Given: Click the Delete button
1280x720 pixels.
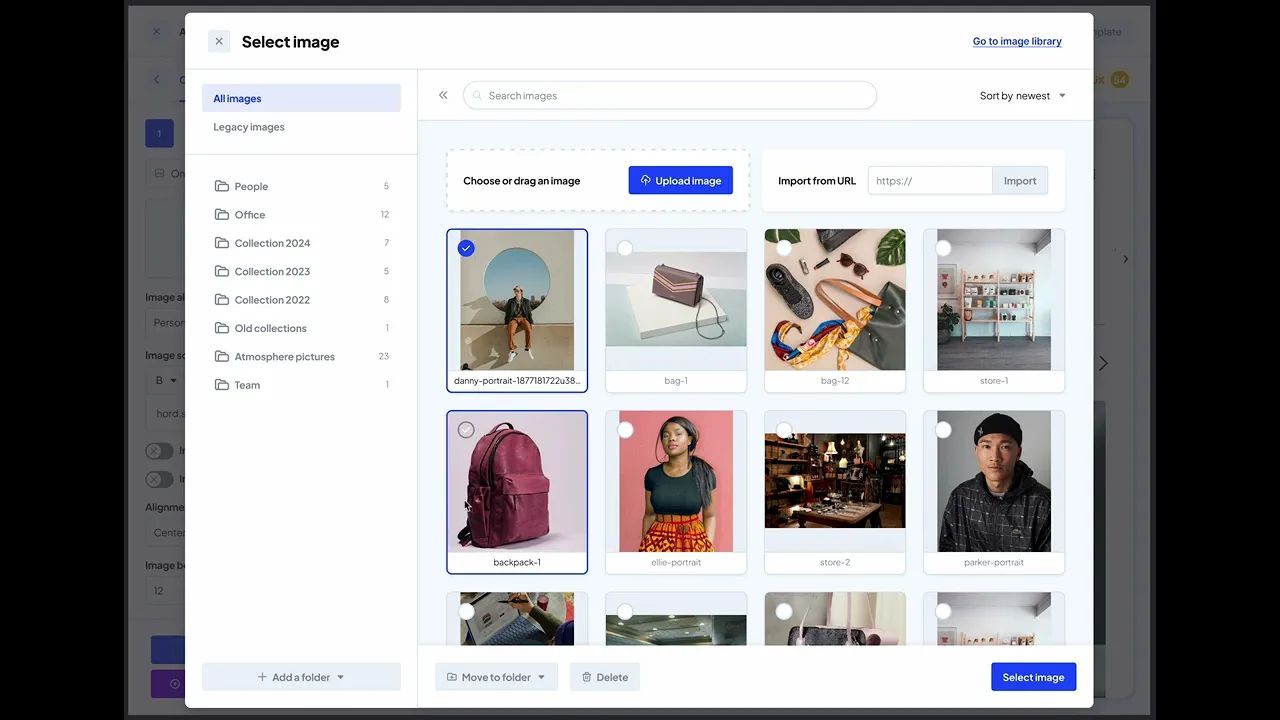Looking at the screenshot, I should point(604,677).
